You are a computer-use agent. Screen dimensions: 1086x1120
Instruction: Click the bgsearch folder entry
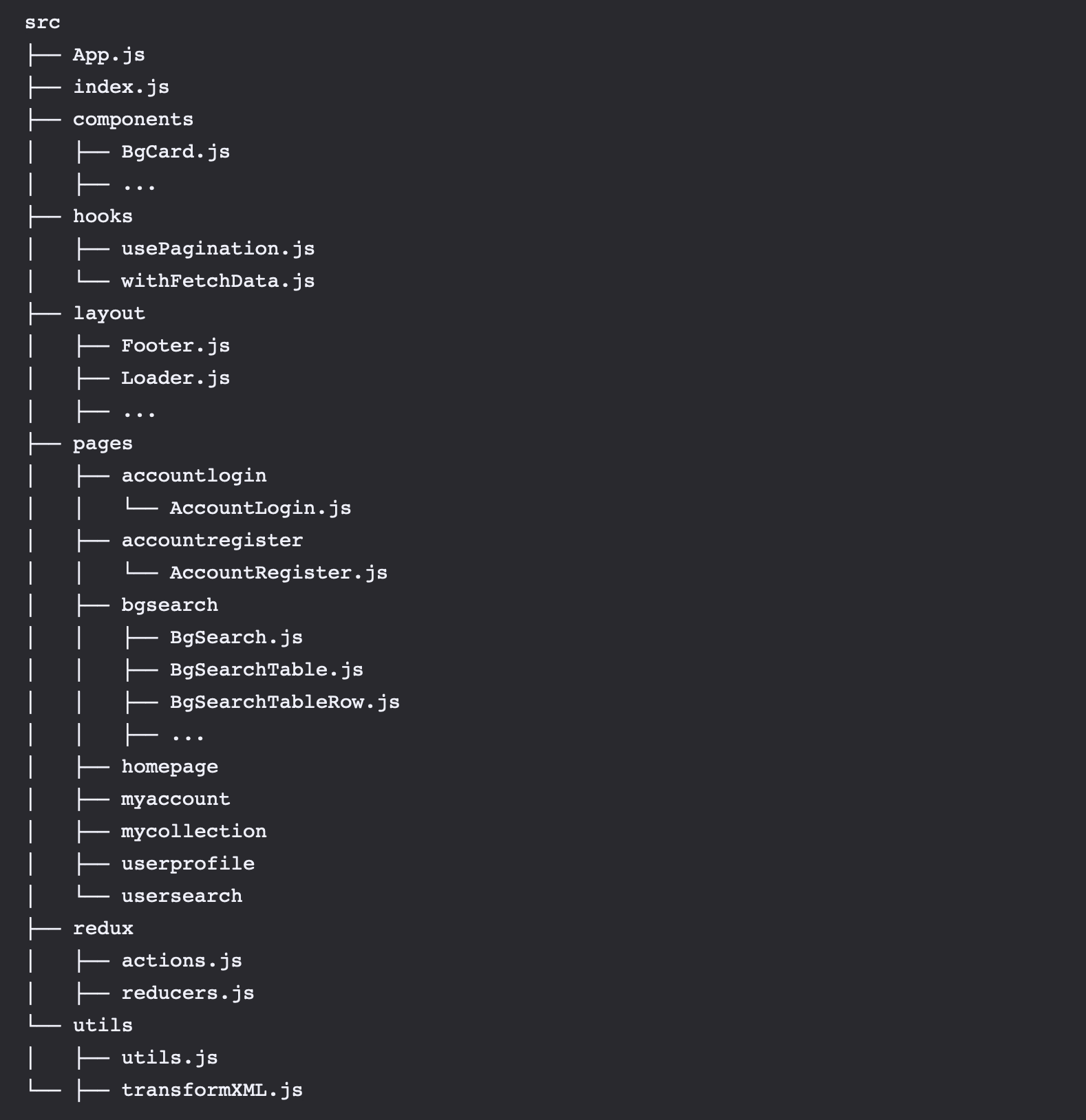click(169, 605)
